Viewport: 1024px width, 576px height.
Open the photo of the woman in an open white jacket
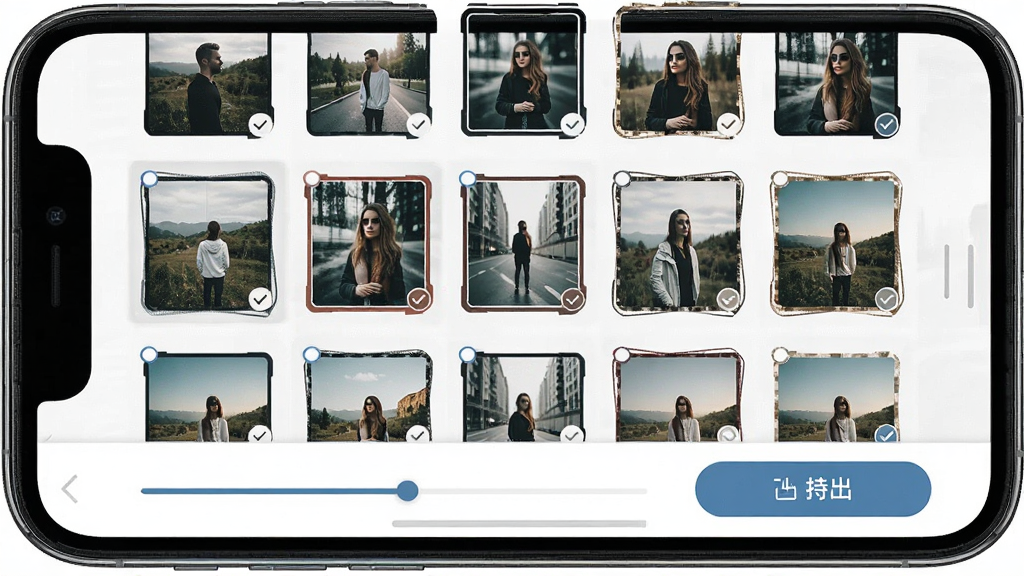[x=679, y=243]
